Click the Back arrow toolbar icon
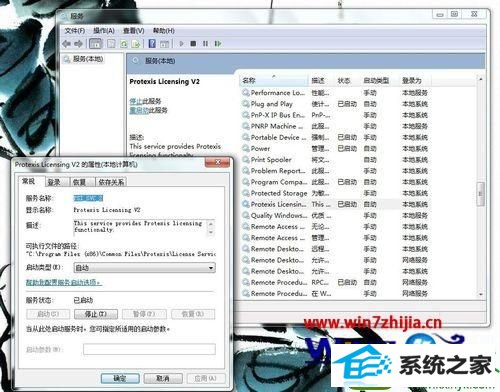Screen dimensions: 500x392 tap(67, 44)
